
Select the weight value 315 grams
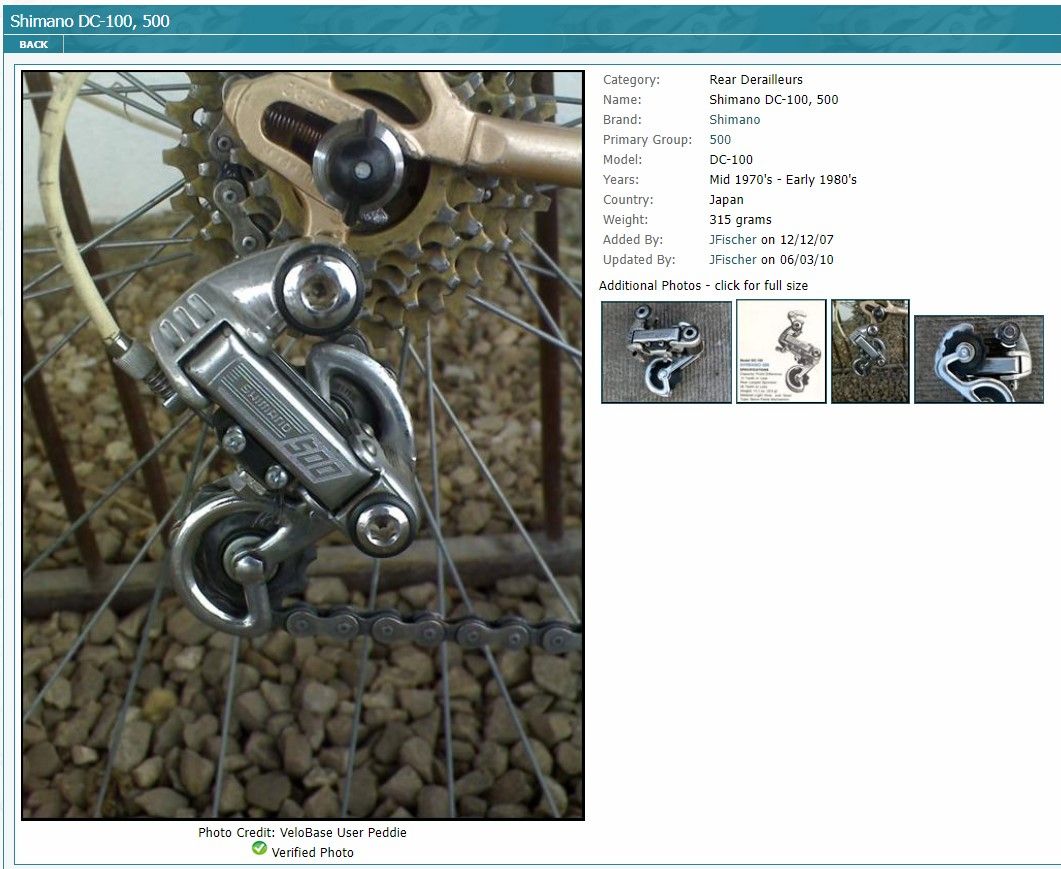(x=740, y=220)
